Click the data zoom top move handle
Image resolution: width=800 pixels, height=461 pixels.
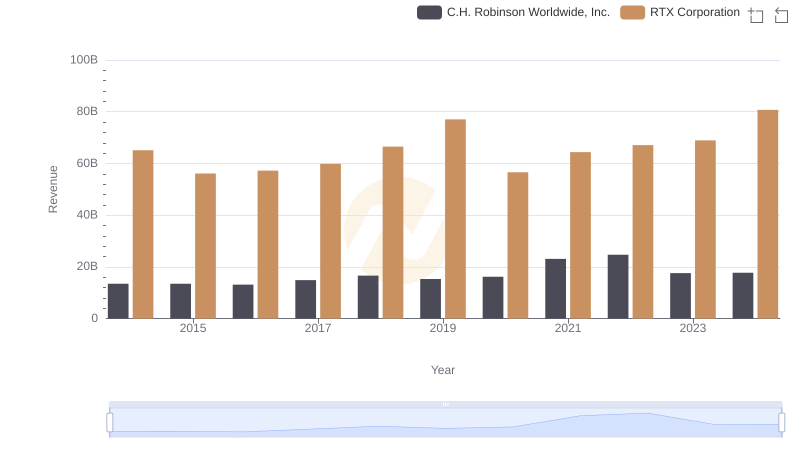445,404
